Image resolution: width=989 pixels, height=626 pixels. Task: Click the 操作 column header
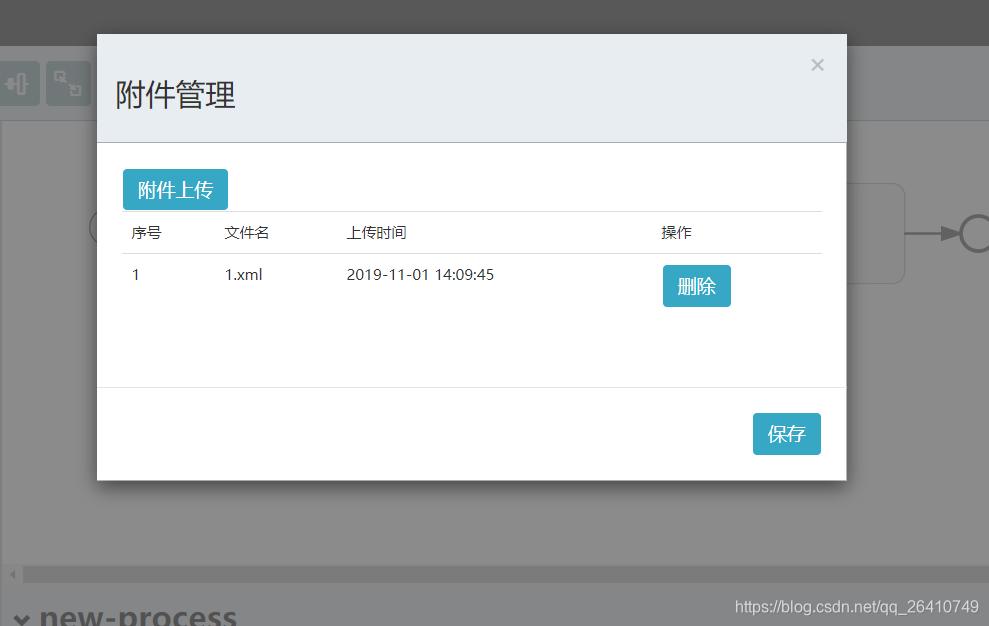coord(676,233)
